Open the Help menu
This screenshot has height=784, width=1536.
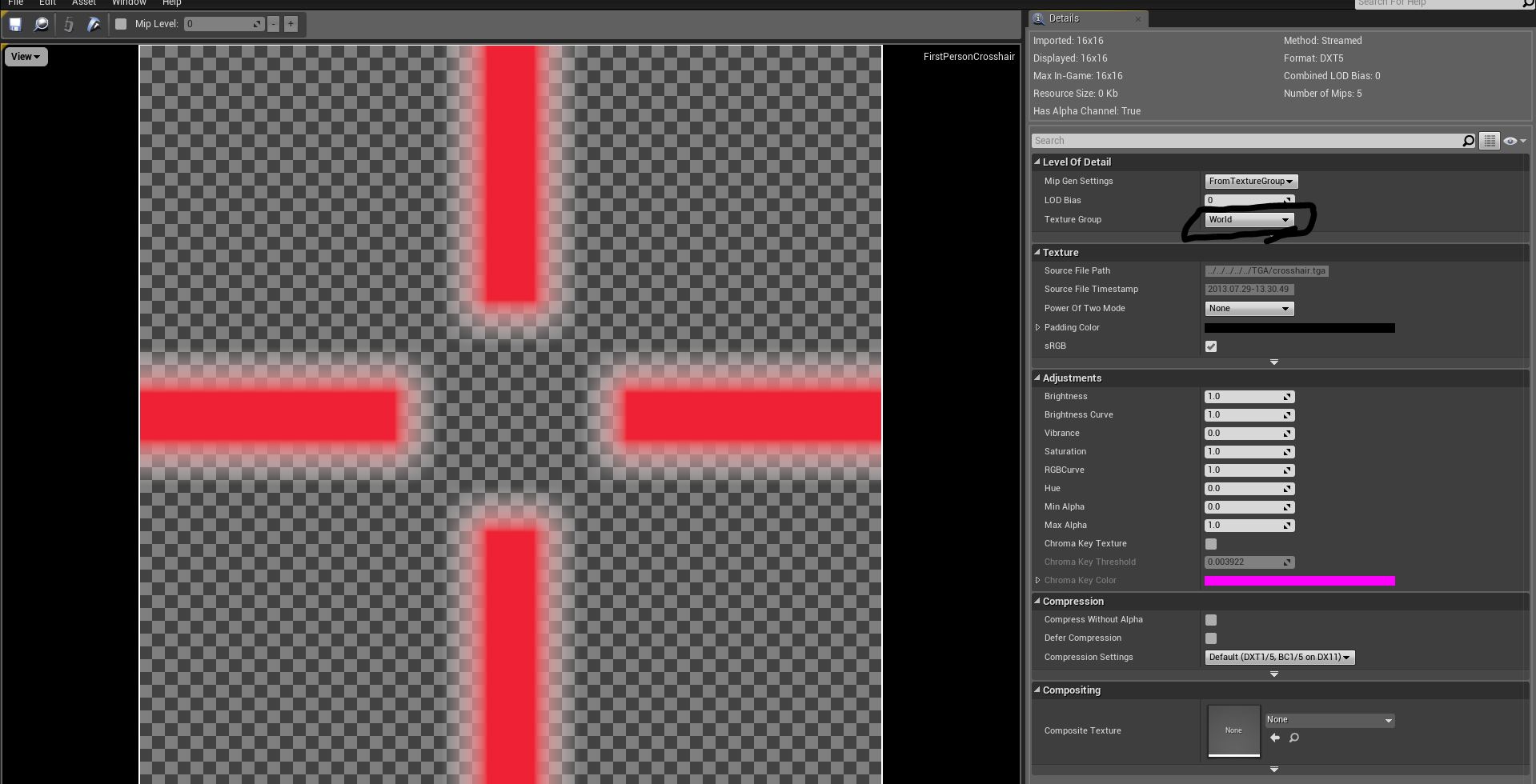(172, 3)
